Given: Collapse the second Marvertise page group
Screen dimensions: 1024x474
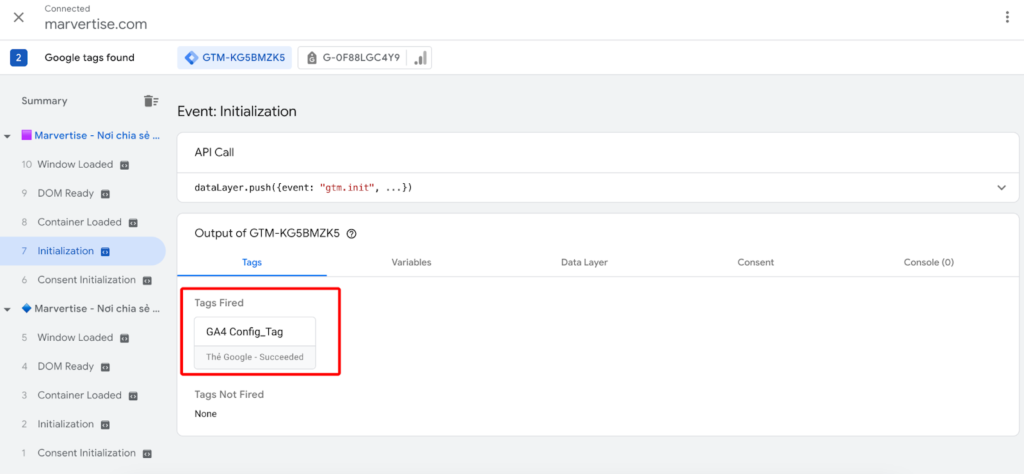Looking at the screenshot, I should 7,309.
